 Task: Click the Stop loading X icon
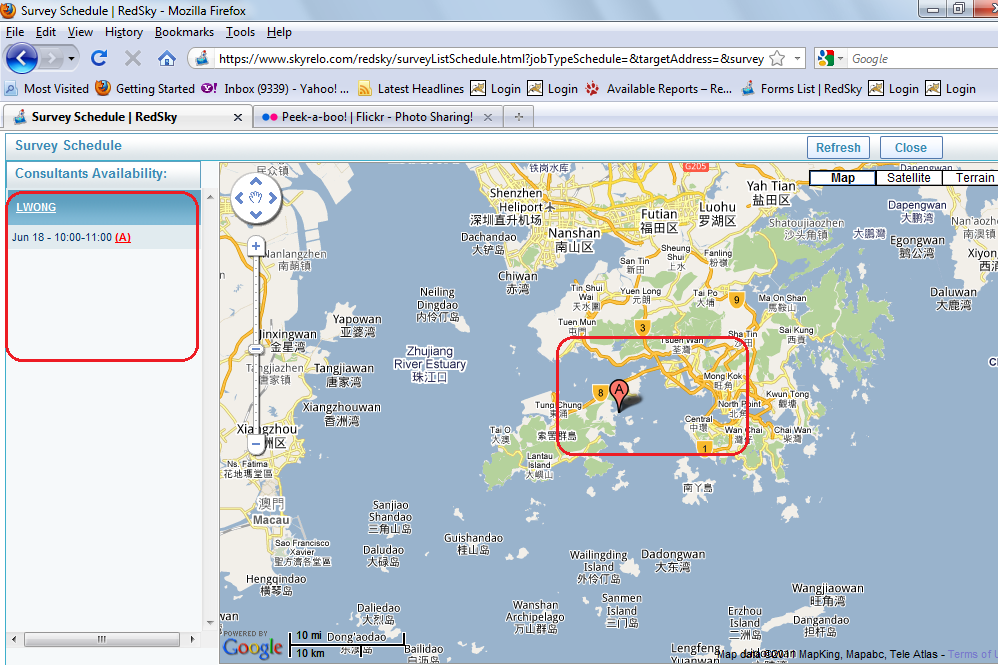(132, 59)
